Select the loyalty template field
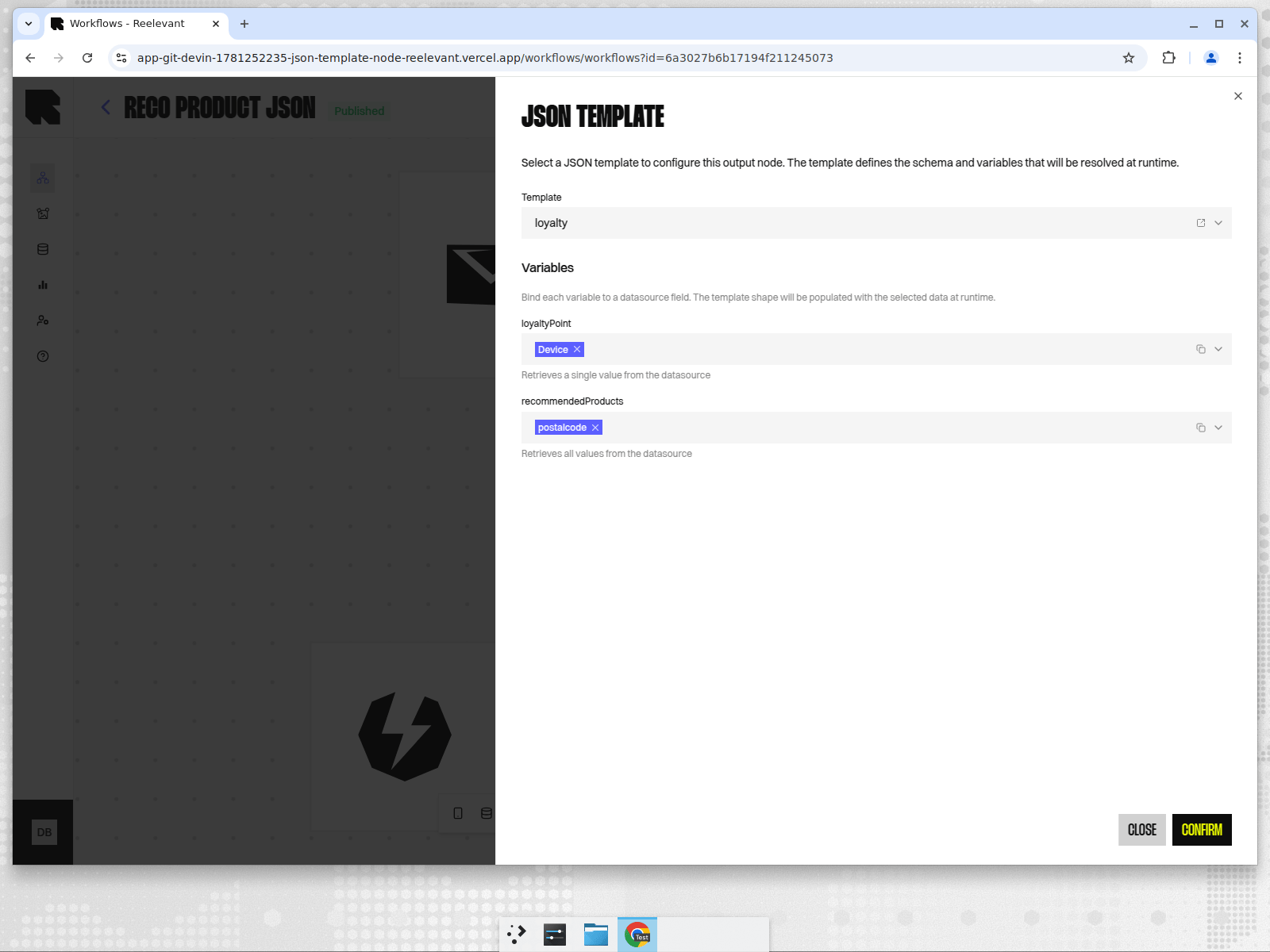Screen dimensions: 1270x952 pyautogui.click(x=876, y=223)
